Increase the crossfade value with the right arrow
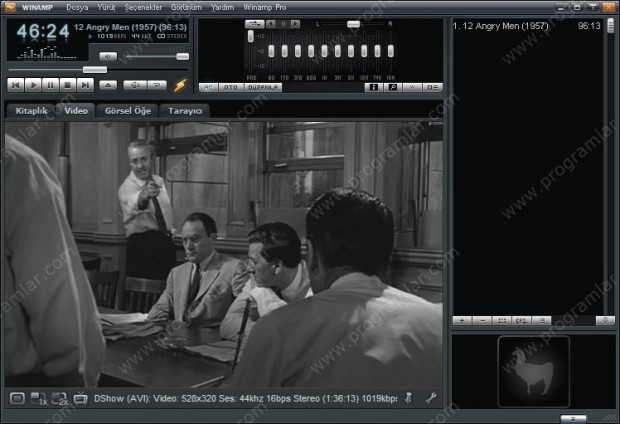The width and height of the screenshot is (620, 424). point(295,24)
